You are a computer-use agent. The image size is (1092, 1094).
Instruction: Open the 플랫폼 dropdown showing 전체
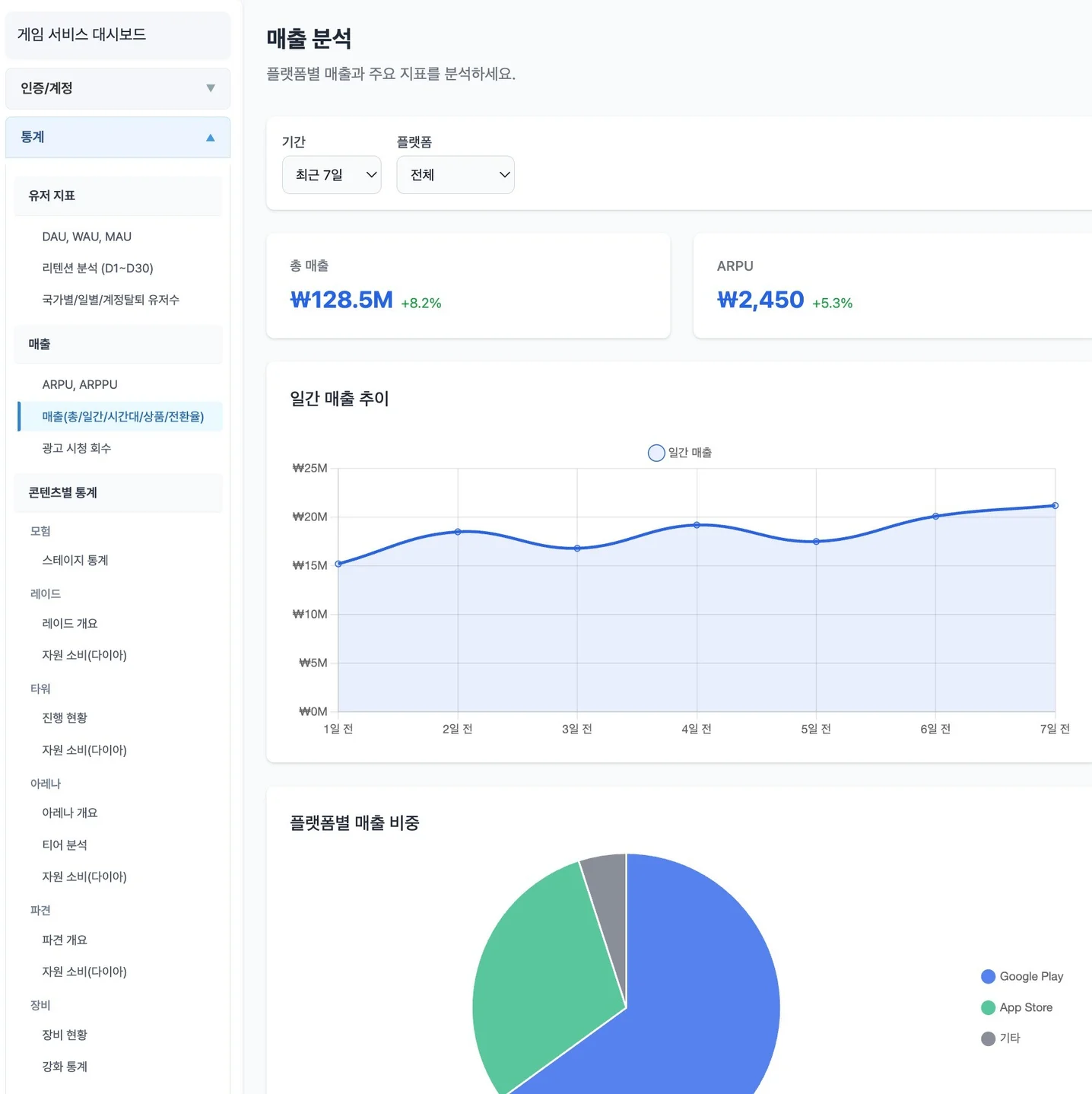pos(456,175)
